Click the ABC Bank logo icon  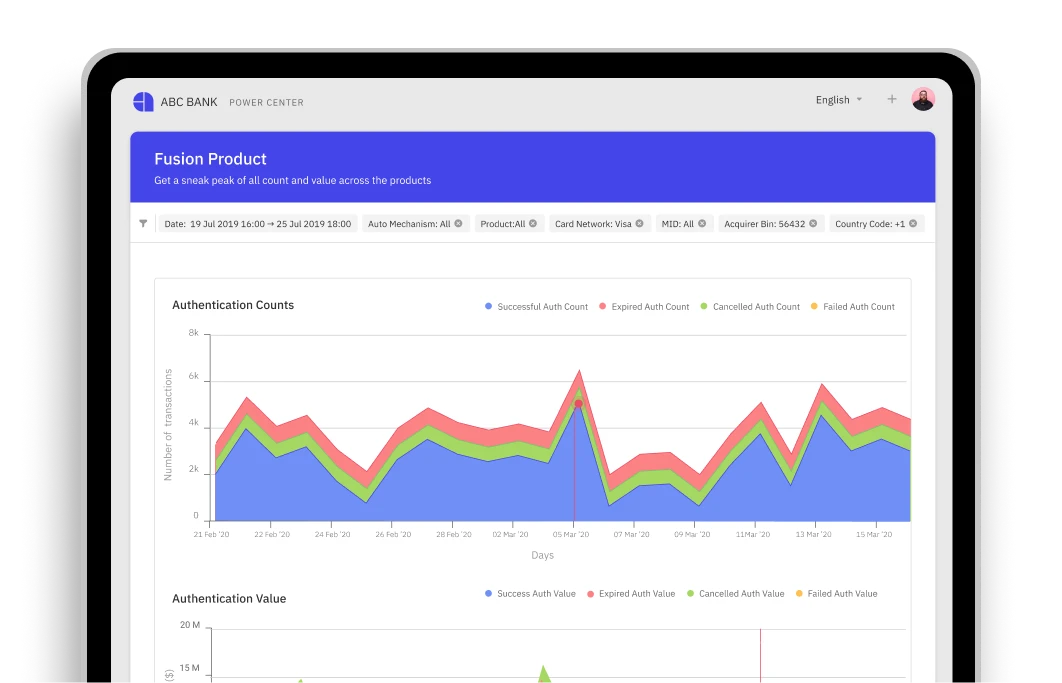144,102
